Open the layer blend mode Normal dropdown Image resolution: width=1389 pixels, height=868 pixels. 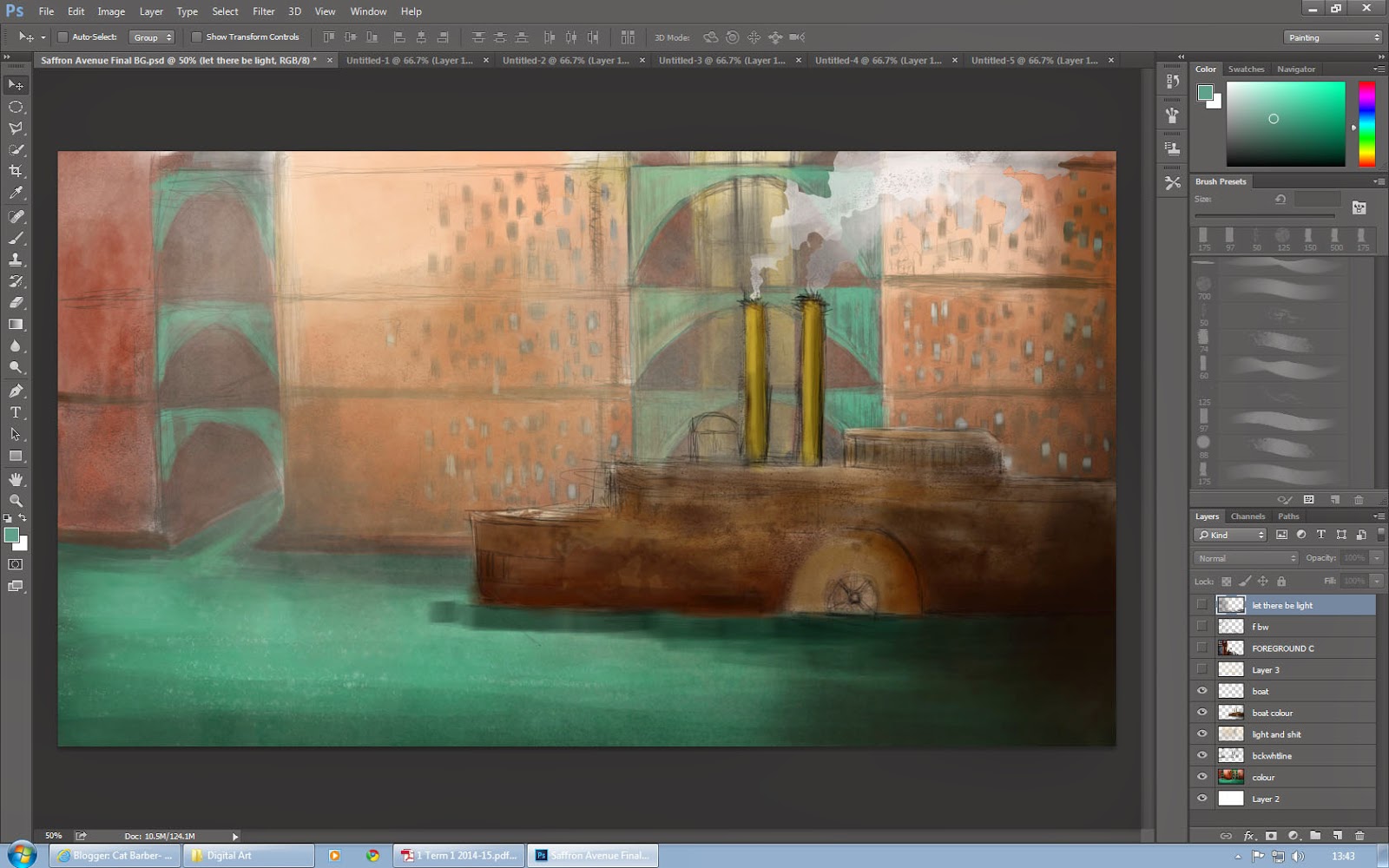coord(1246,558)
